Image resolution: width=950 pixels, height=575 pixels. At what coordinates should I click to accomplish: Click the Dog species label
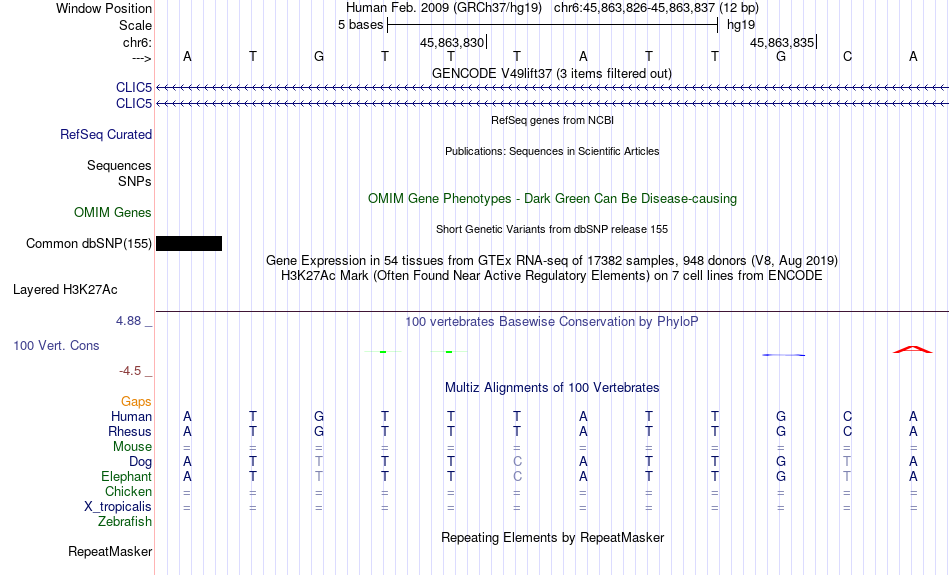[141, 462]
